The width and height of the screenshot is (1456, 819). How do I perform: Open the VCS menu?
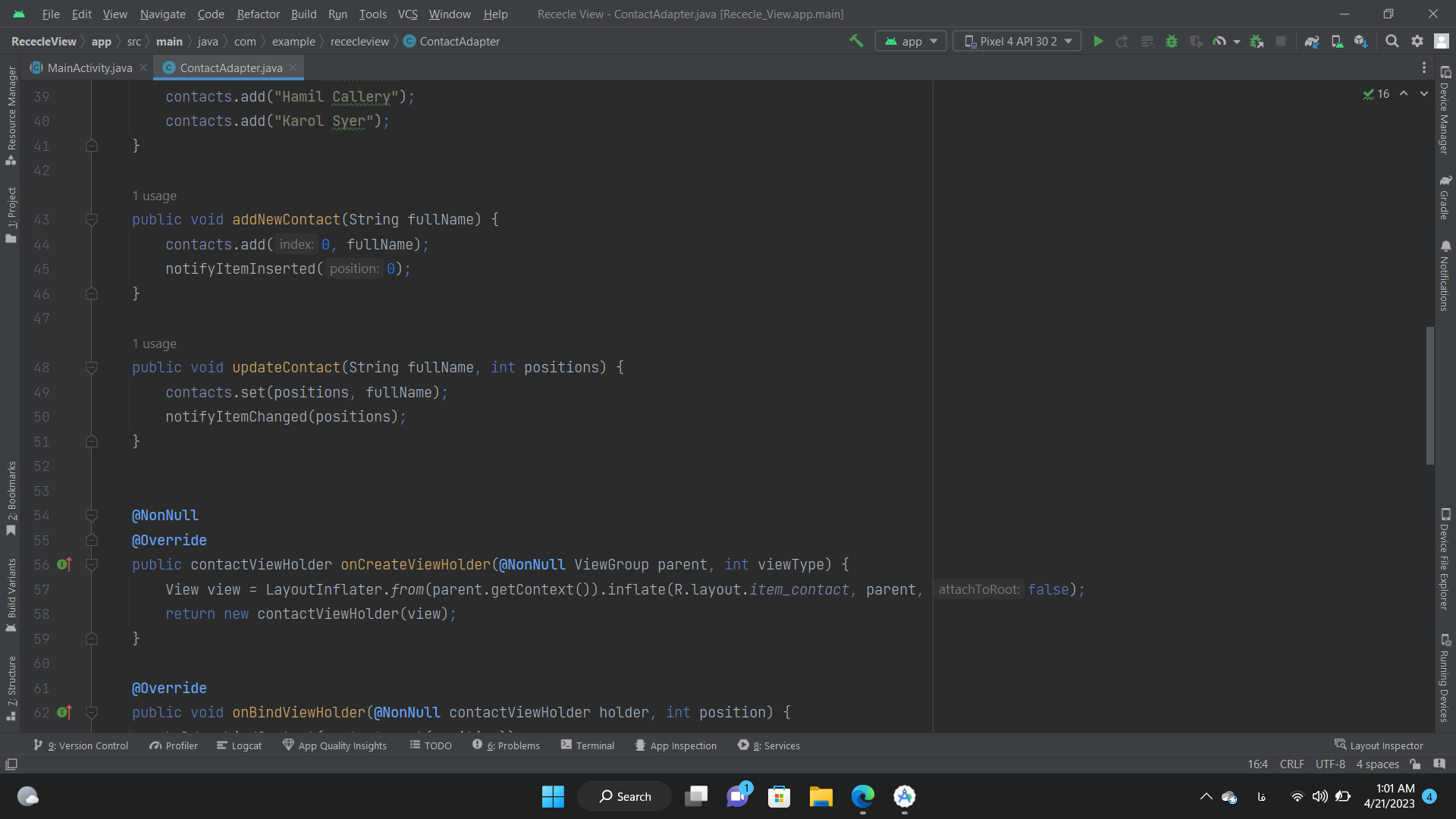[408, 14]
